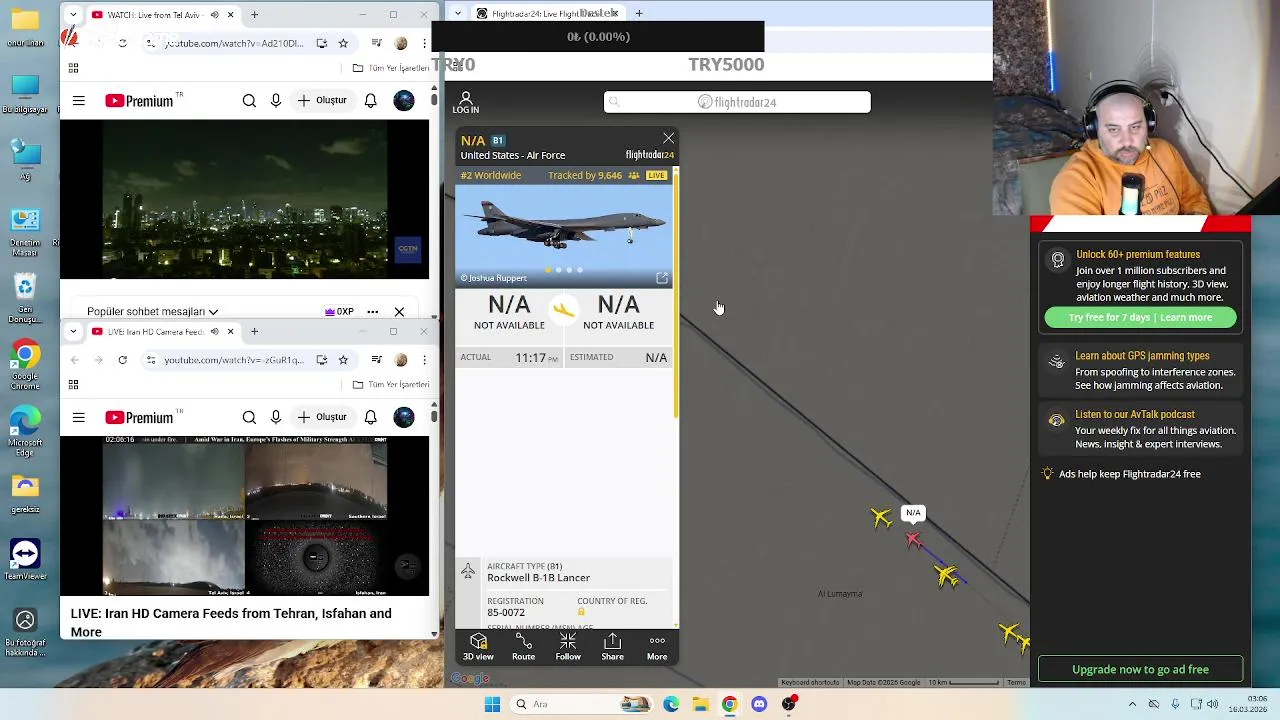
Task: Open the Windows Start menu
Action: point(492,704)
